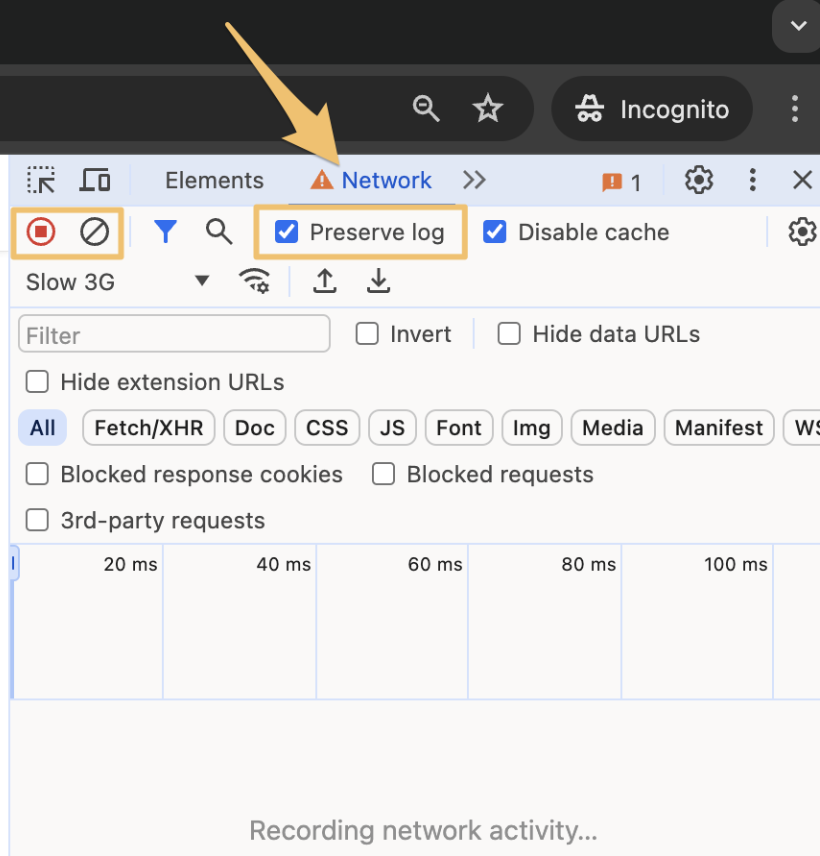The image size is (820, 856).
Task: Click the 100 ms timeline marker
Action: 735,564
